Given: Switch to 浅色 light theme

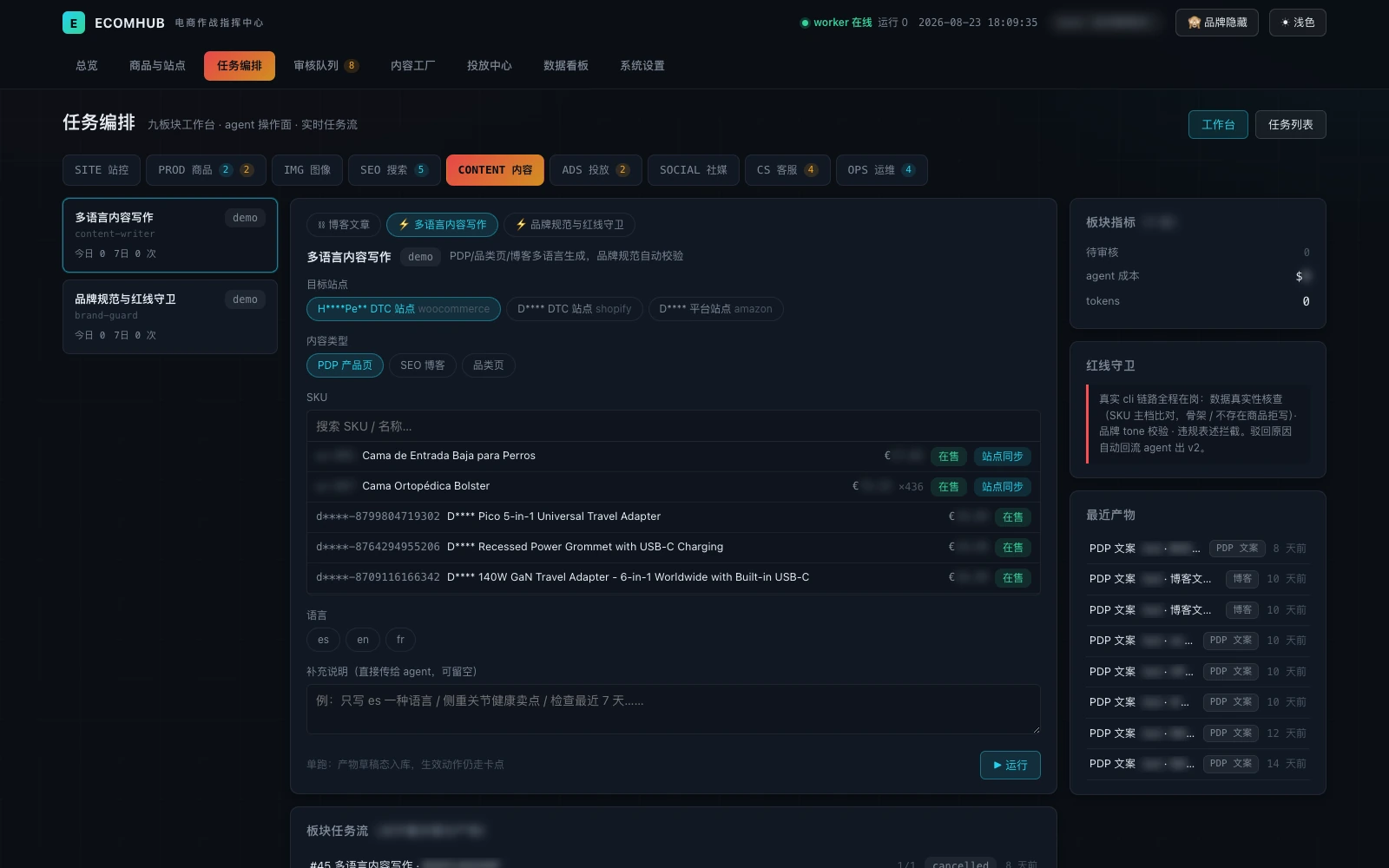Looking at the screenshot, I should (x=1297, y=23).
